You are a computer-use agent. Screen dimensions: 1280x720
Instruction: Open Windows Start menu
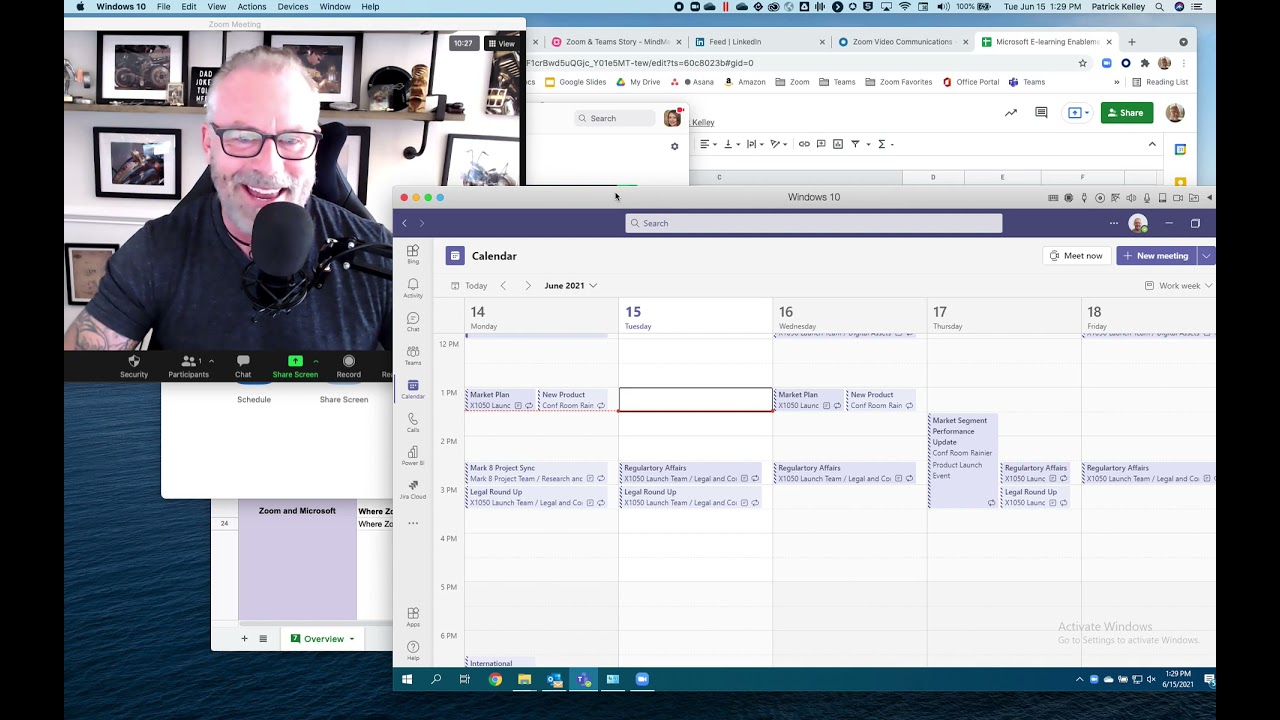point(407,680)
